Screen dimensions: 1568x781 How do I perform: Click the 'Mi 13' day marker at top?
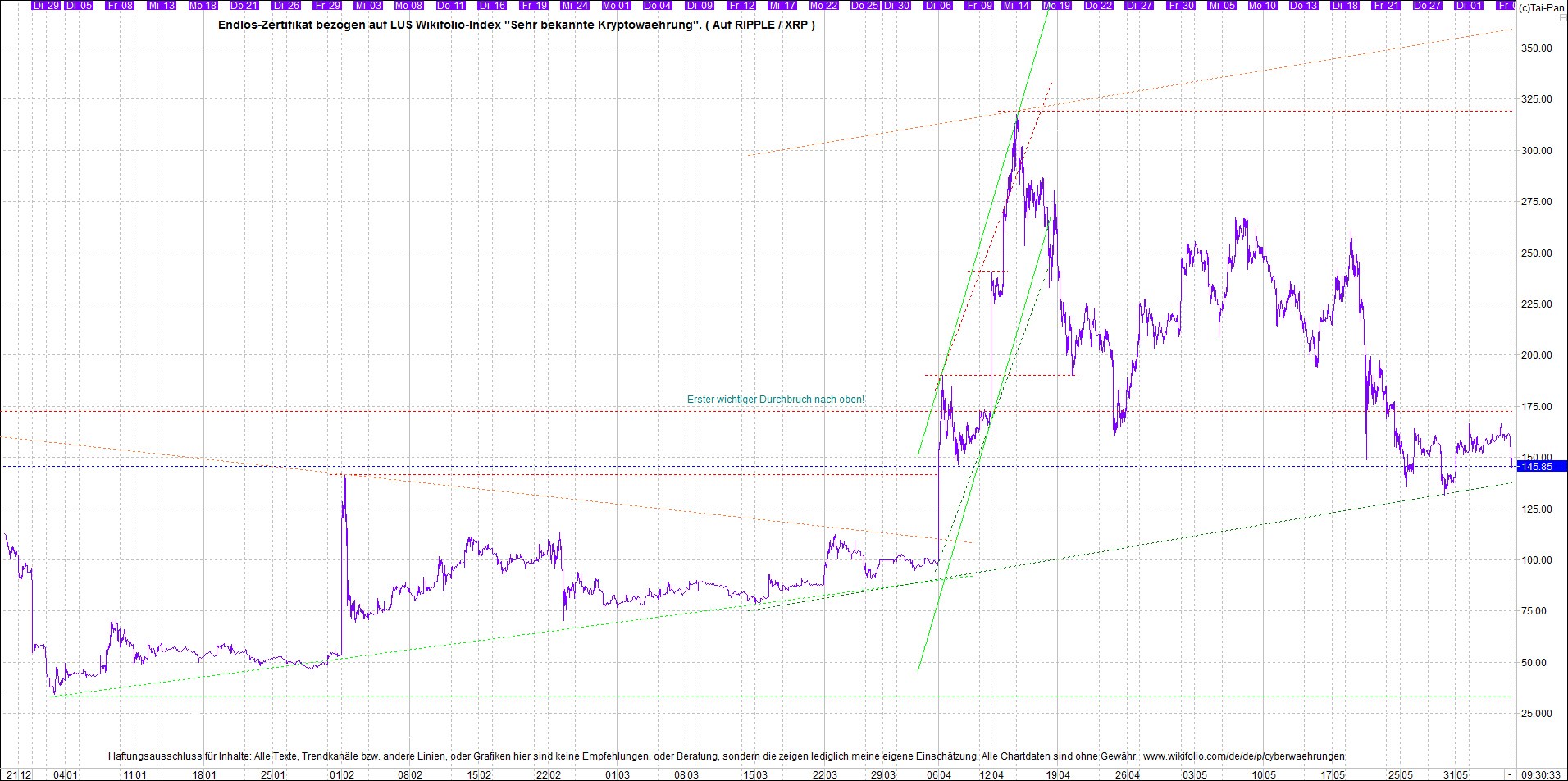pyautogui.click(x=162, y=5)
